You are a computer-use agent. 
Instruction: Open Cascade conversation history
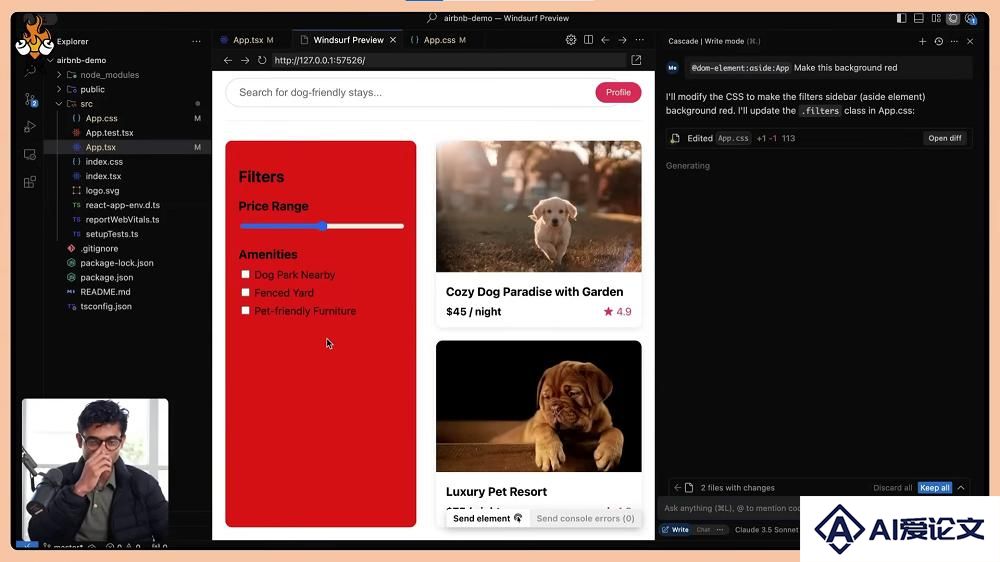pyautogui.click(x=939, y=41)
